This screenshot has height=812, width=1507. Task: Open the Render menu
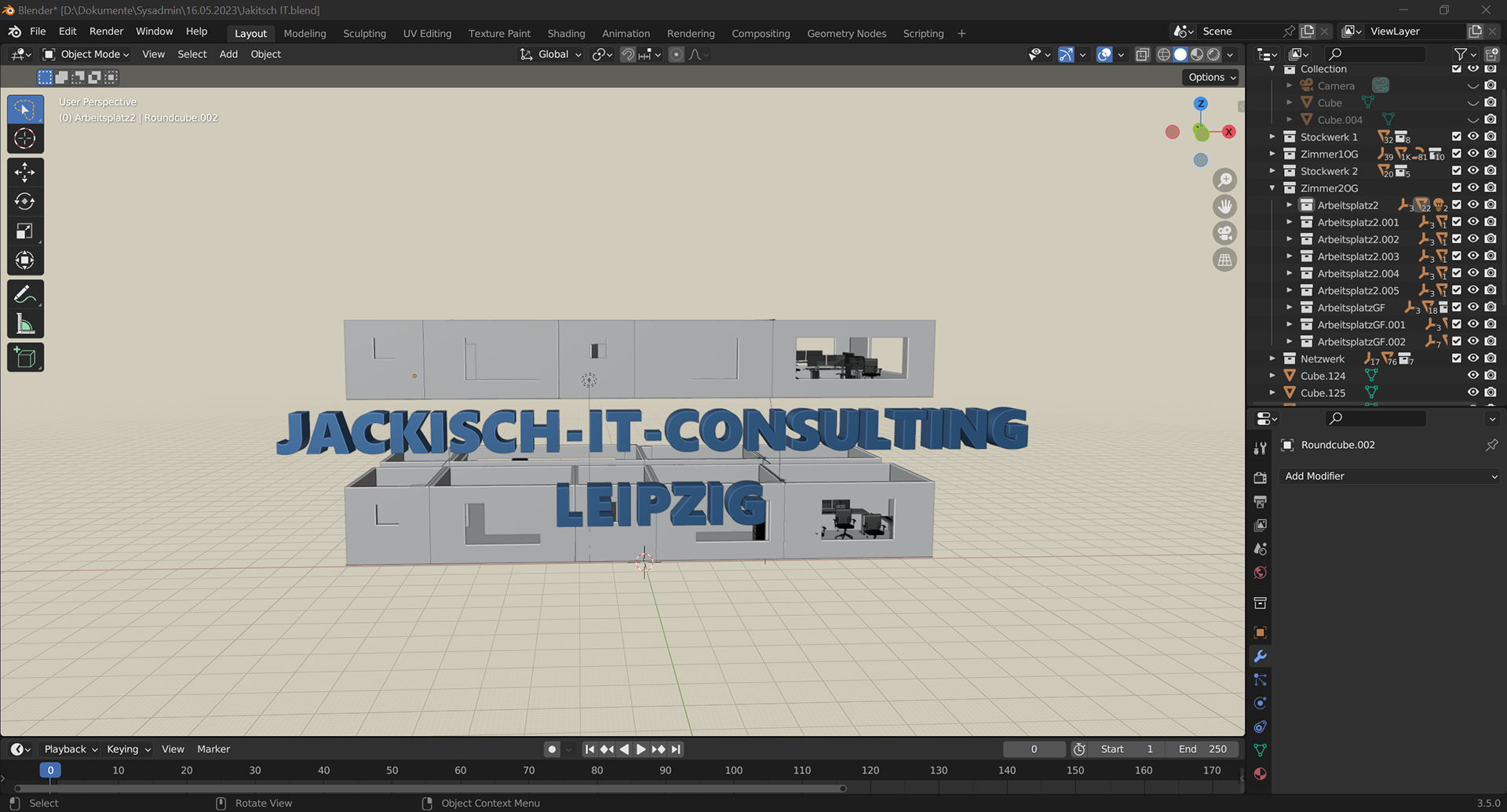click(106, 31)
